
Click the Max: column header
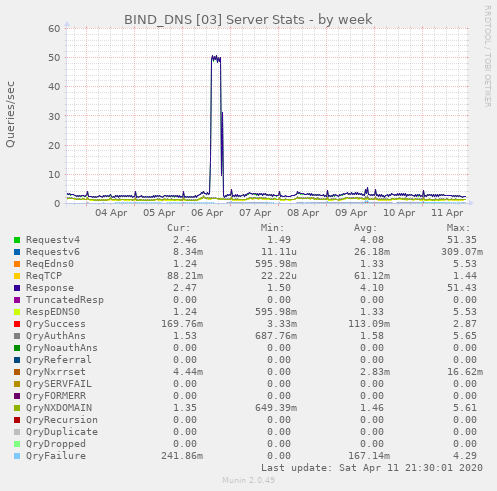point(458,228)
